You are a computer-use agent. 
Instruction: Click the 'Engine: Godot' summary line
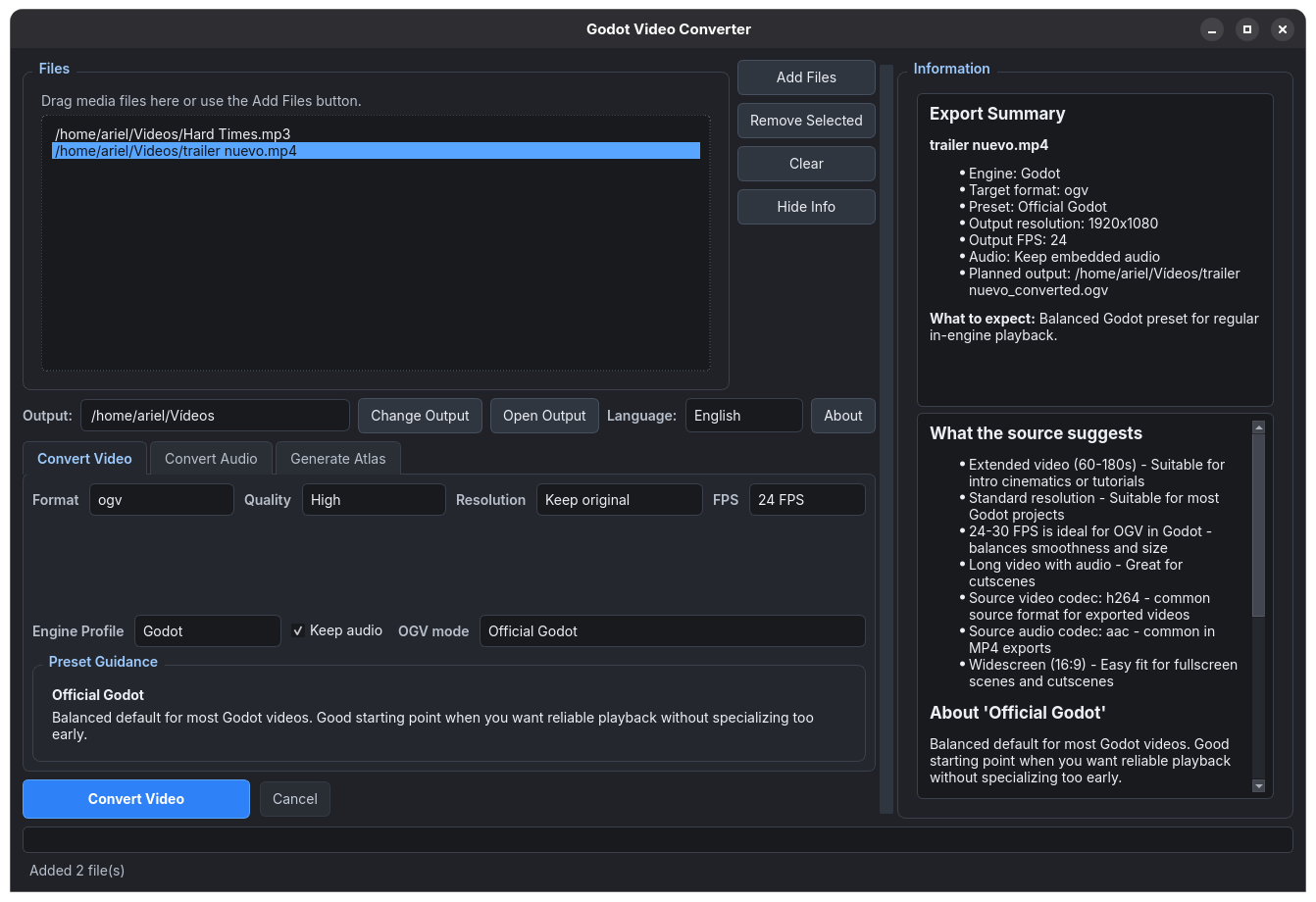tap(1014, 174)
